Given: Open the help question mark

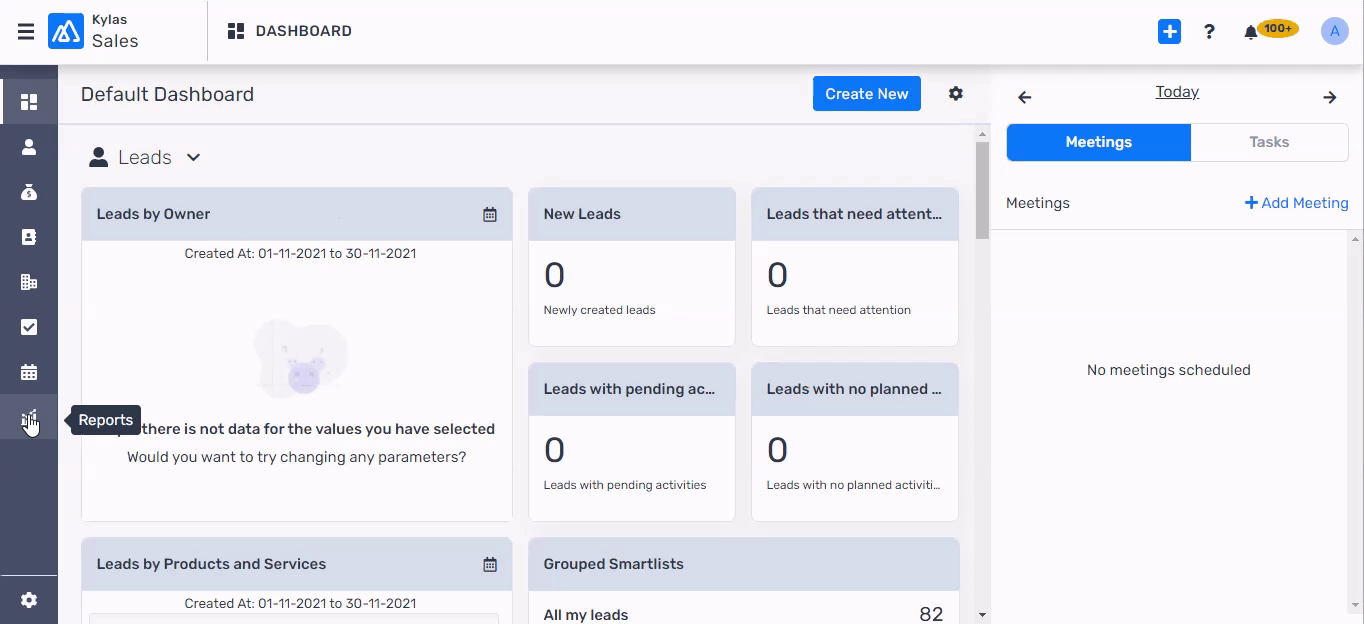Looking at the screenshot, I should (x=1209, y=32).
